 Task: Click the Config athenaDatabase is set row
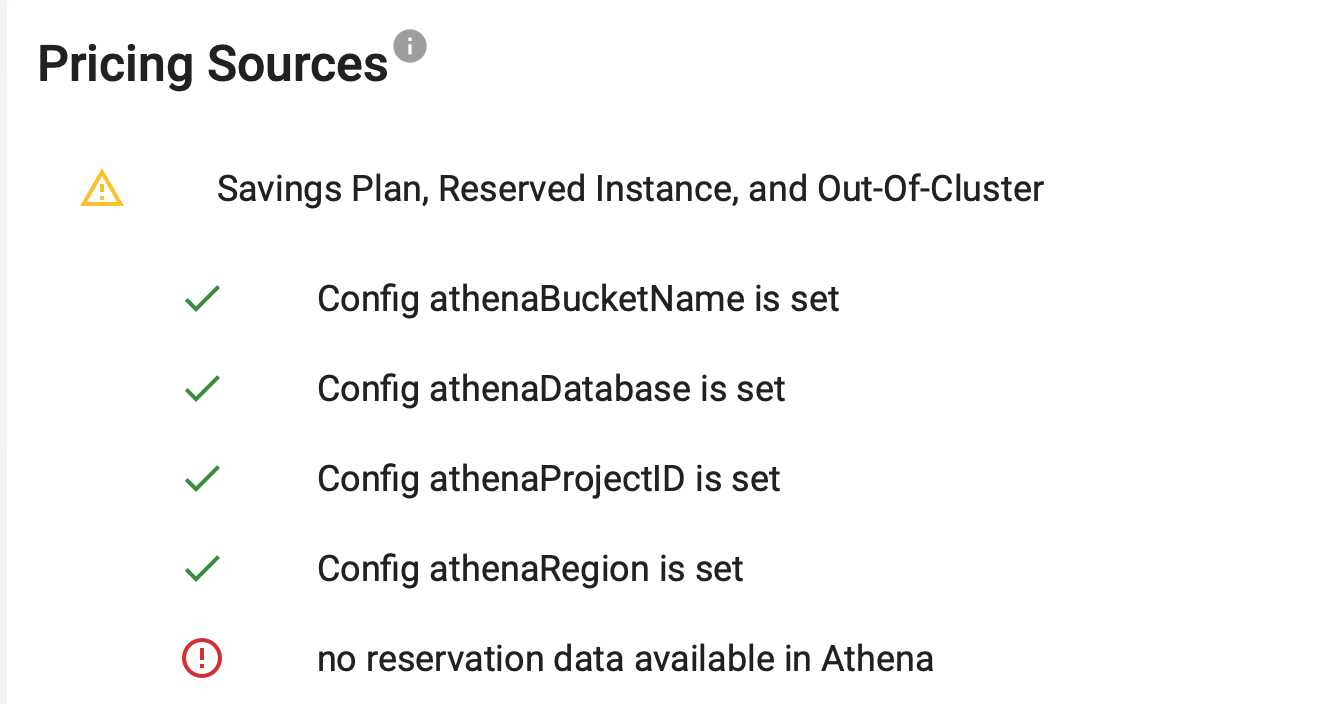click(551, 387)
